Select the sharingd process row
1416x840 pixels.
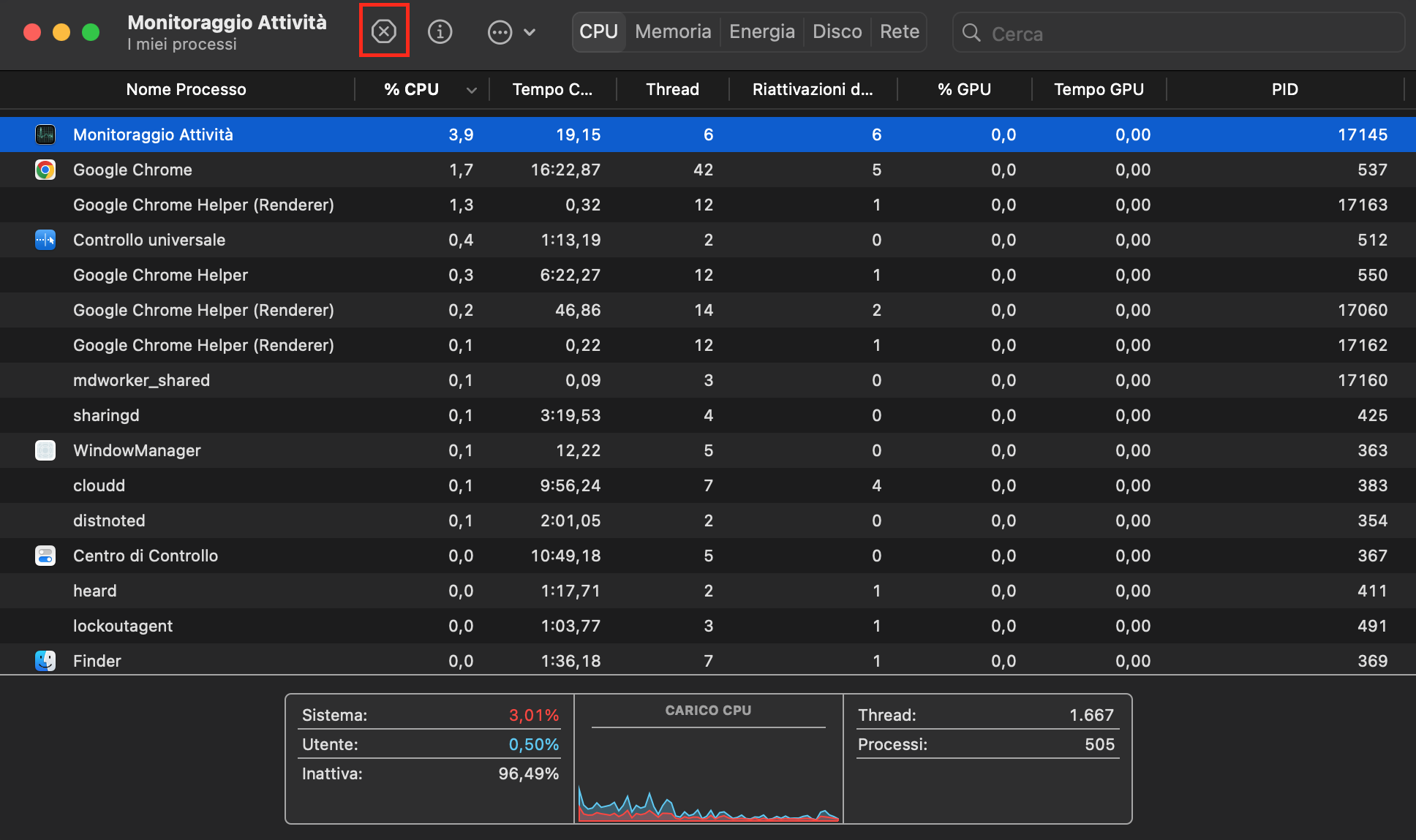(106, 415)
